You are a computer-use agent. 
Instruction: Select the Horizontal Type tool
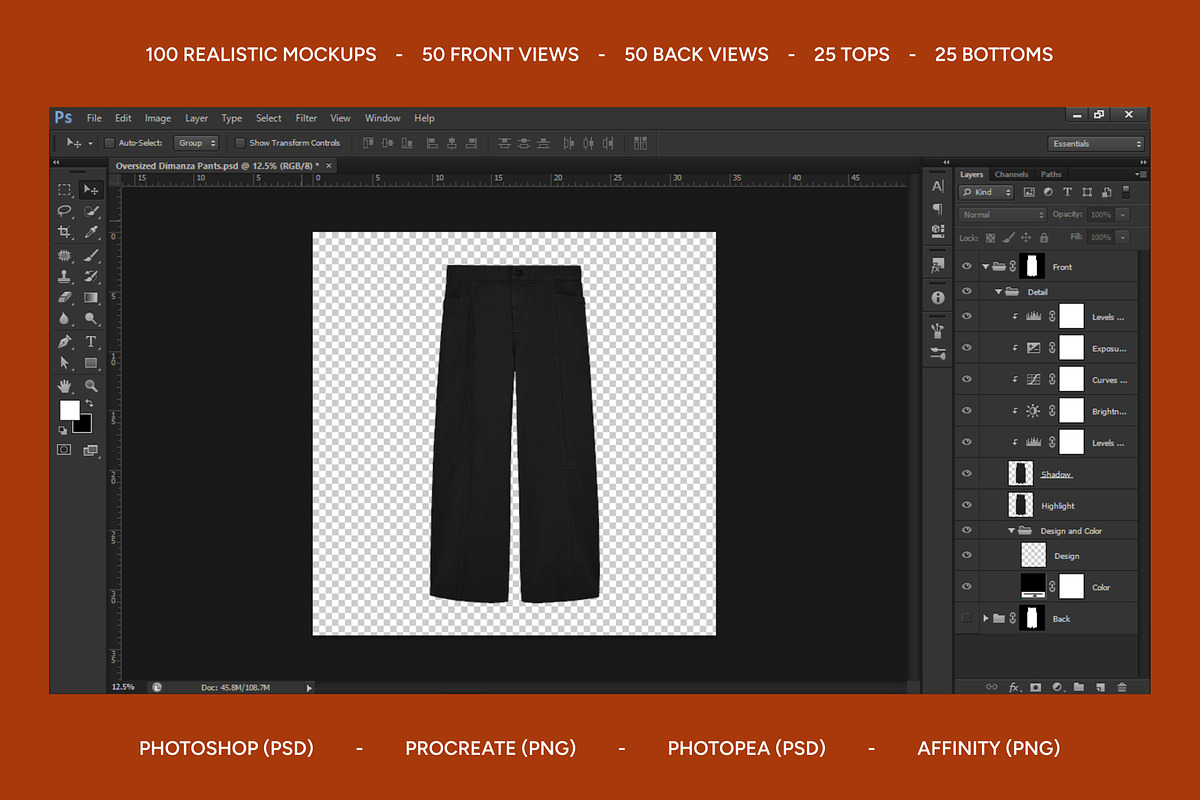pos(91,342)
